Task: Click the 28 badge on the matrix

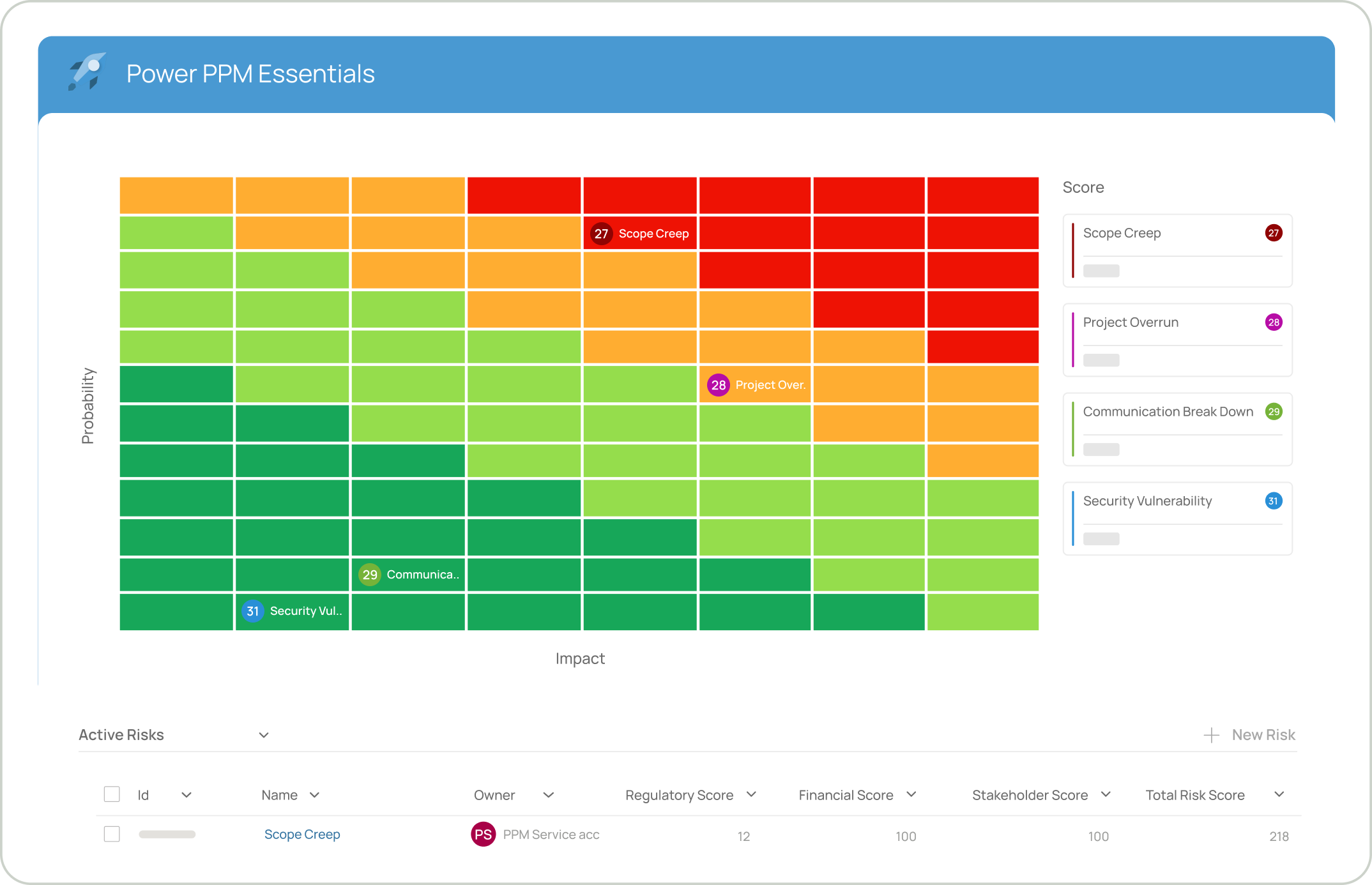Action: click(x=719, y=385)
